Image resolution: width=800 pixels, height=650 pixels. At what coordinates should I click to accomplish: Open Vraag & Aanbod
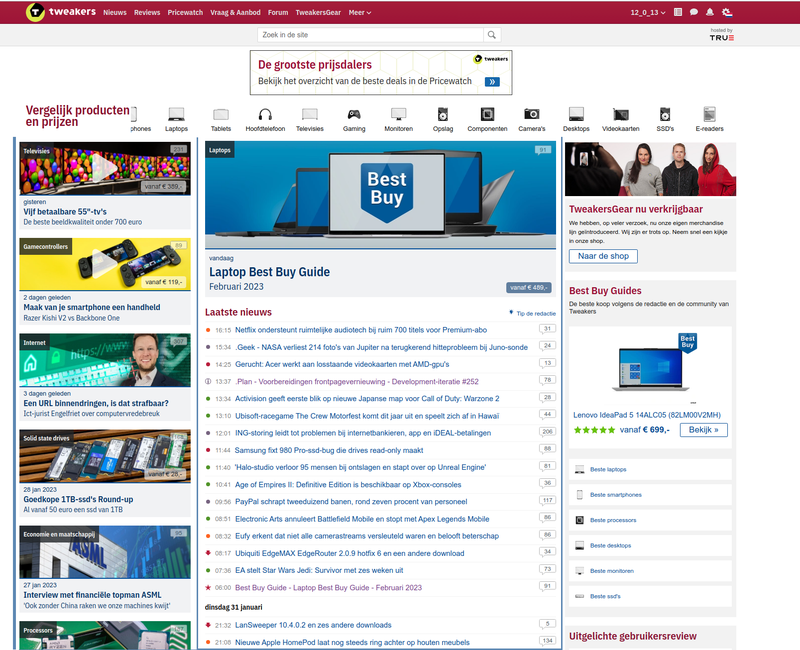click(x=235, y=12)
